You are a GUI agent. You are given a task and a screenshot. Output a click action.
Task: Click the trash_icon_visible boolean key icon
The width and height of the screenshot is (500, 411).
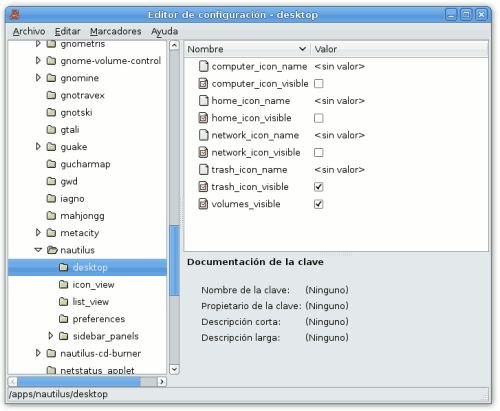[203, 187]
